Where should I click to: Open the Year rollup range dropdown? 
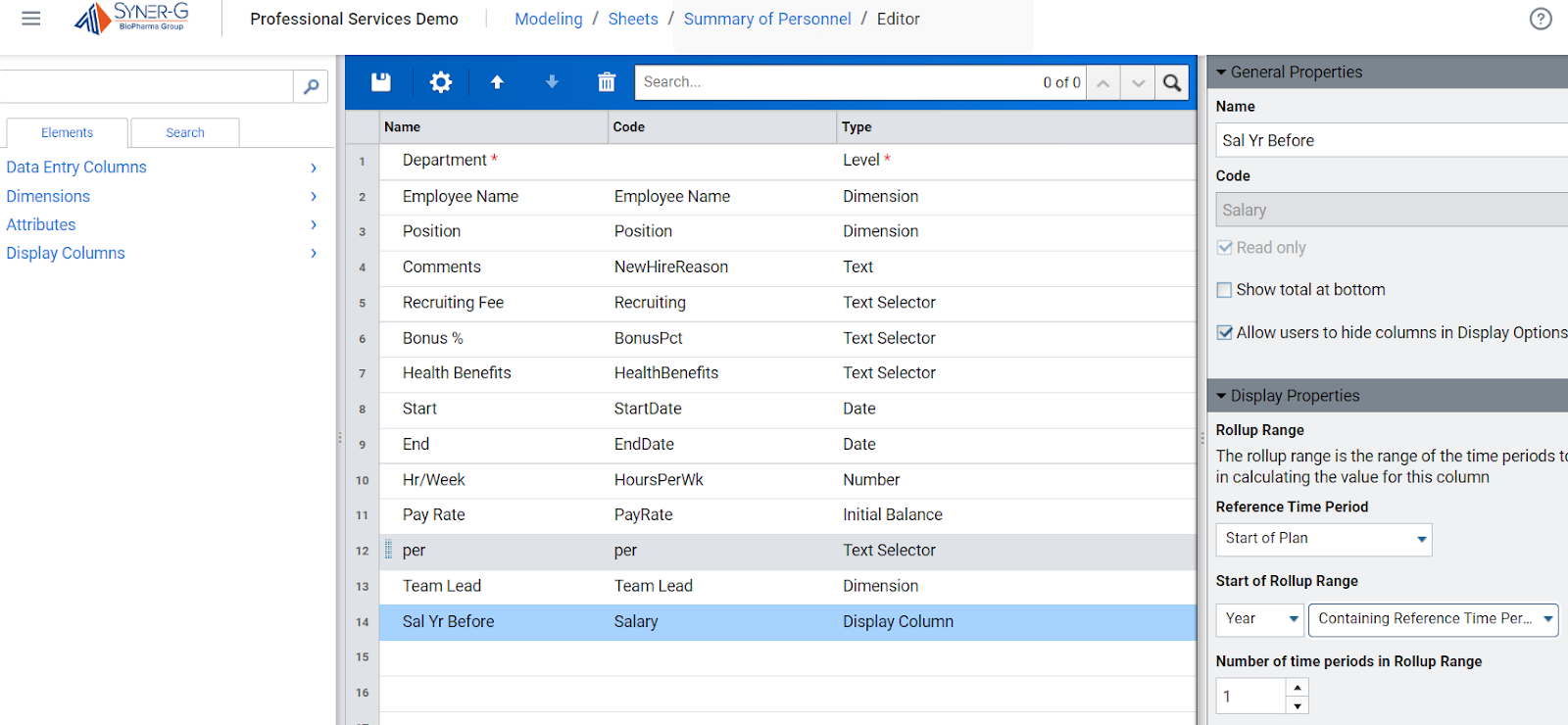coord(1260,619)
